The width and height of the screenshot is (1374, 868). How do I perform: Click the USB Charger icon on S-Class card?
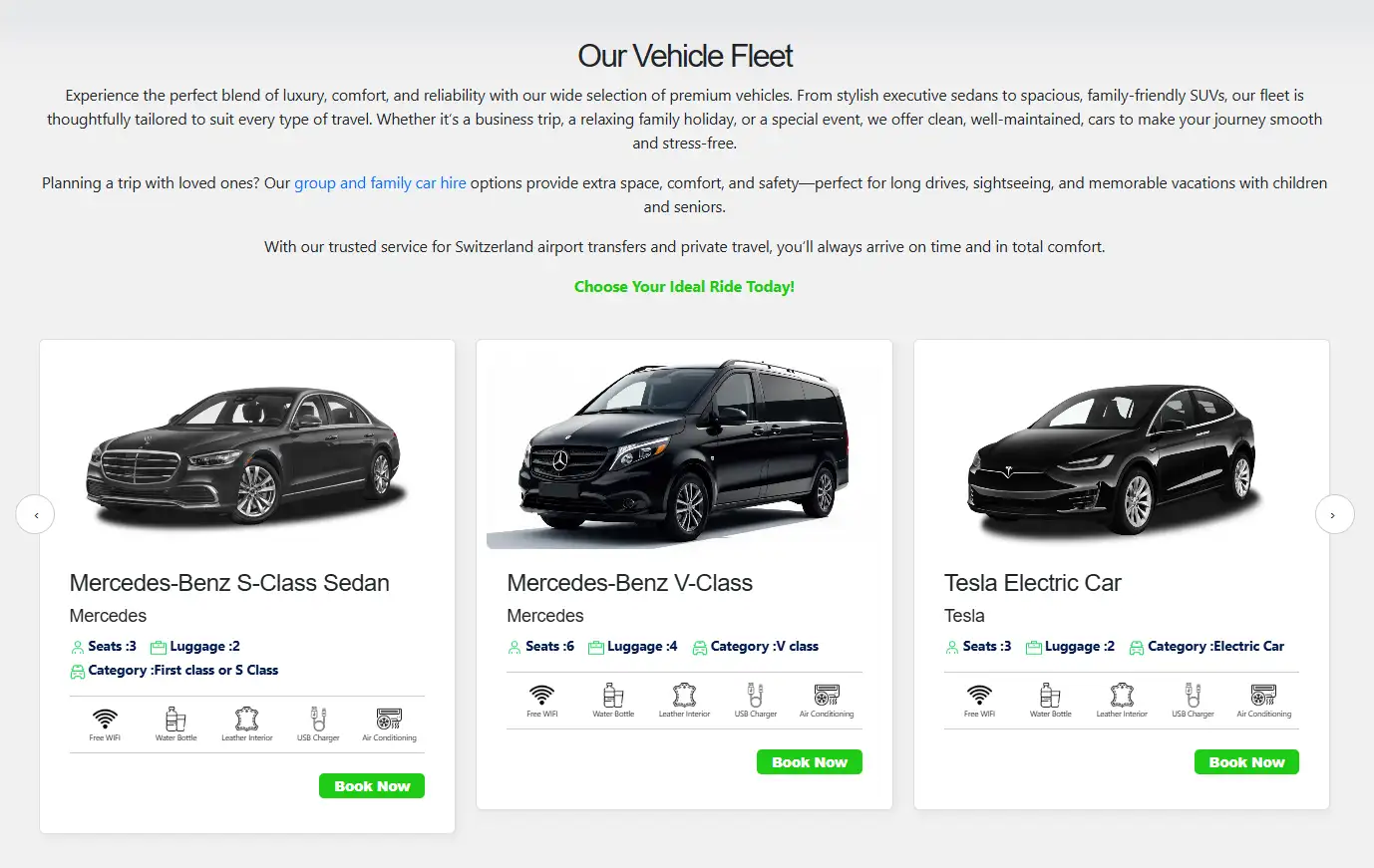click(318, 719)
